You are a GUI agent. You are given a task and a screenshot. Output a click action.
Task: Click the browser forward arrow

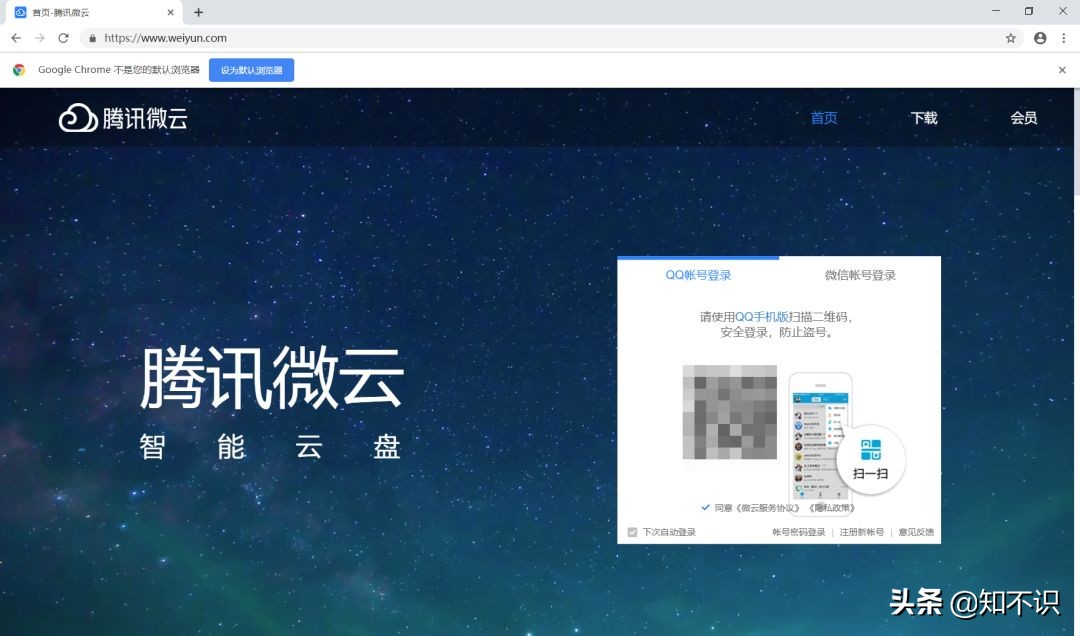[40, 37]
